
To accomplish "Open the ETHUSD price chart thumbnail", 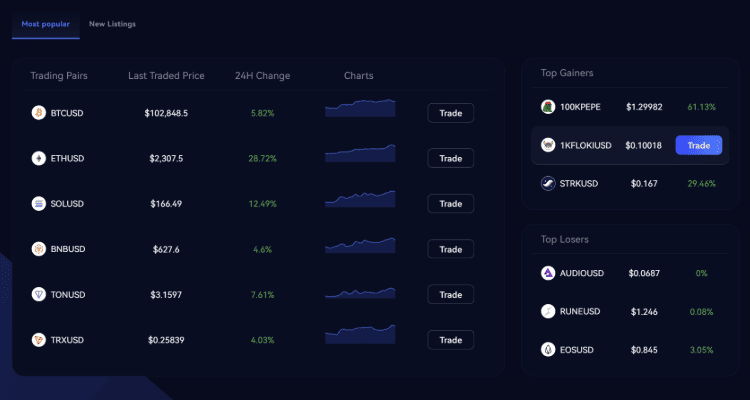I will coord(360,155).
